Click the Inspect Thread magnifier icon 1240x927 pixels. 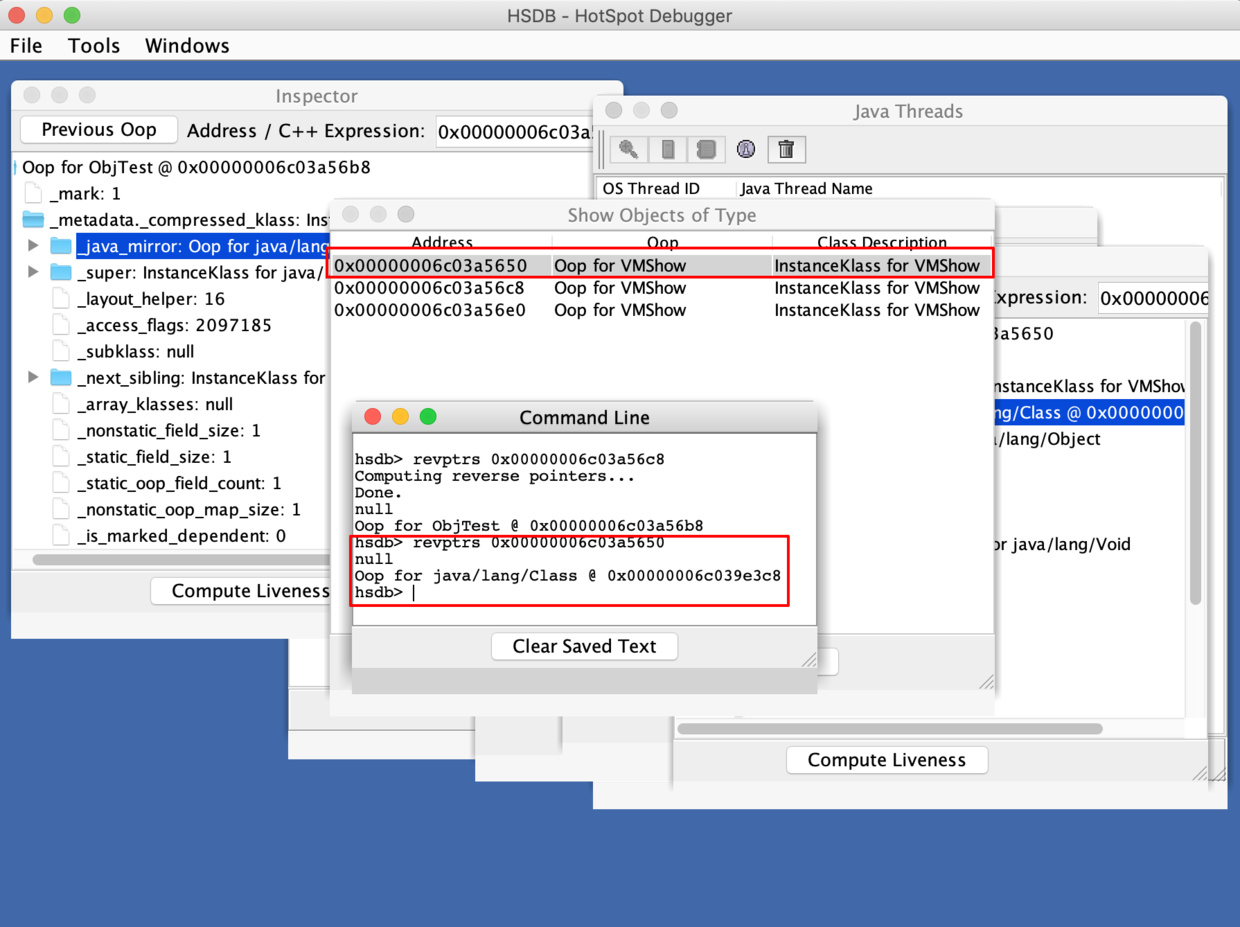[629, 150]
